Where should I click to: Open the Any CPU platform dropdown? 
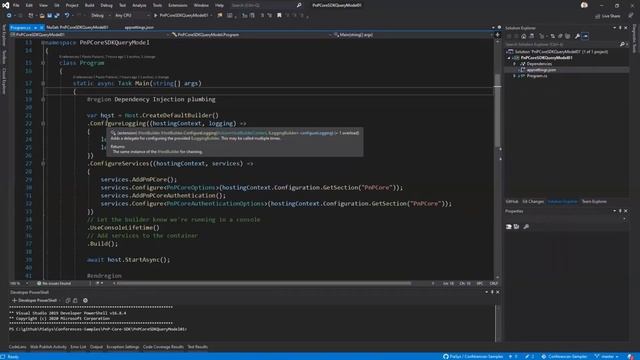coord(131,16)
